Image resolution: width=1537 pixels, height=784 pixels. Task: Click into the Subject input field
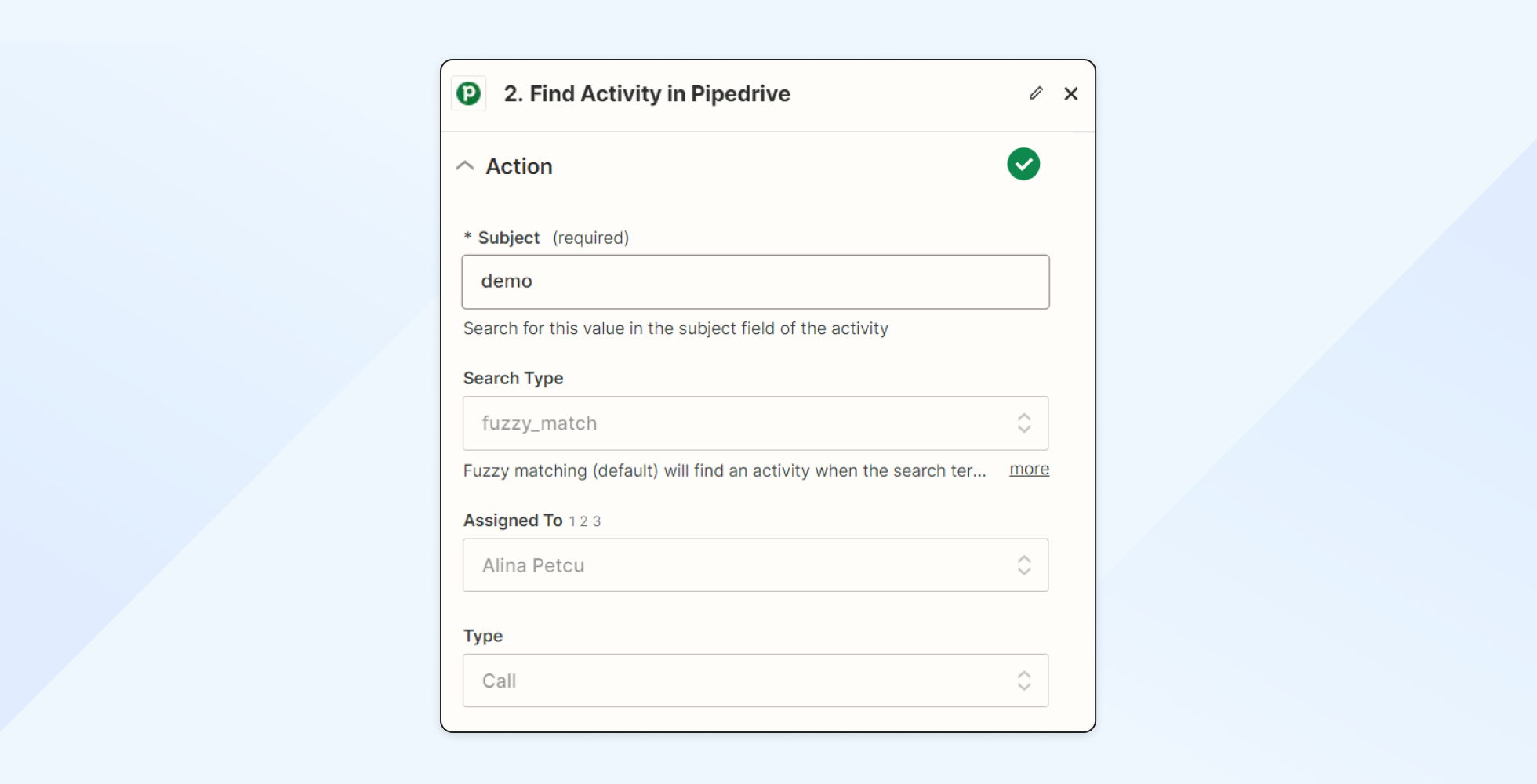[755, 281]
